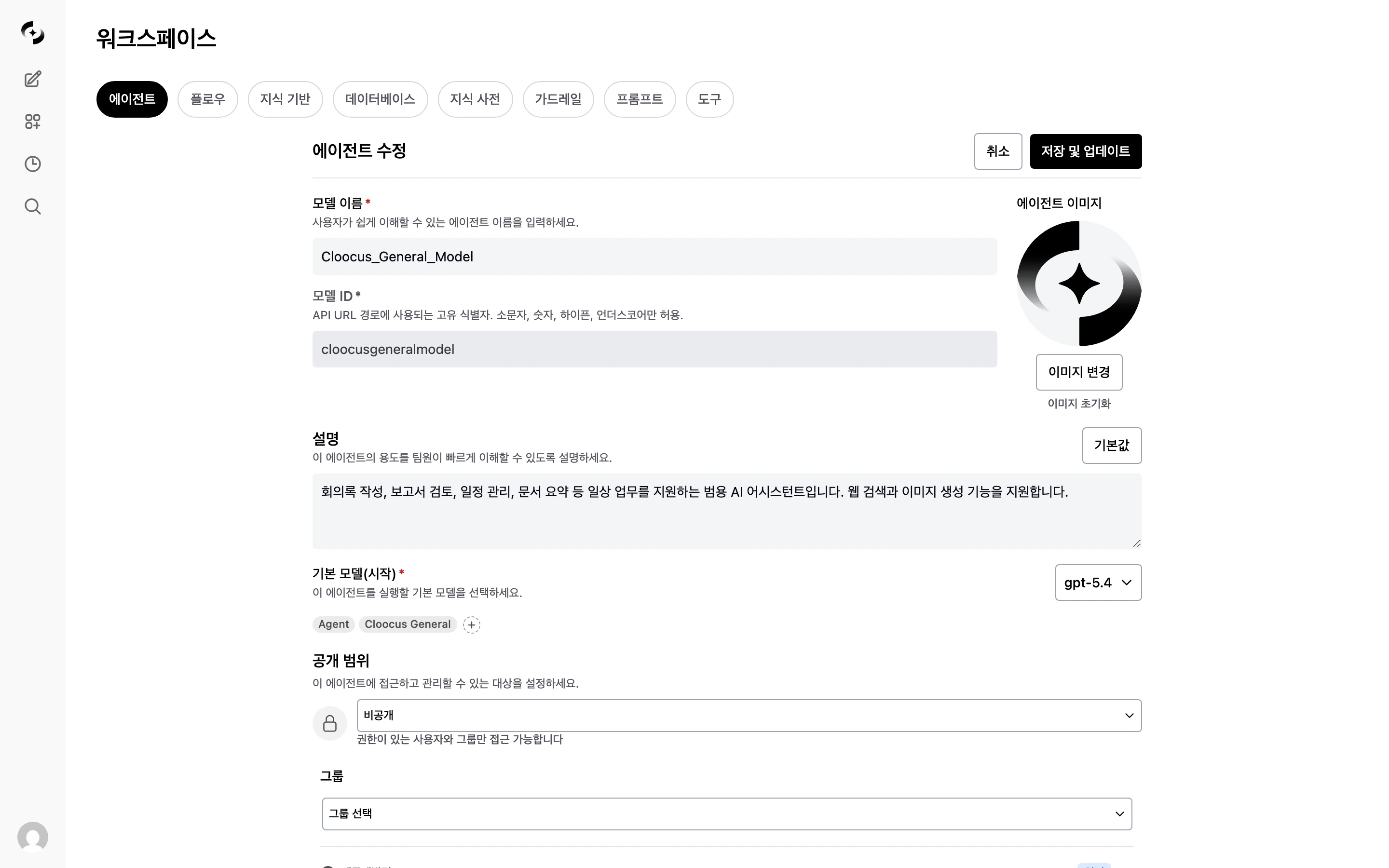Open the compose pencil icon in sidebar
The width and height of the screenshot is (1389, 868).
tap(32, 79)
